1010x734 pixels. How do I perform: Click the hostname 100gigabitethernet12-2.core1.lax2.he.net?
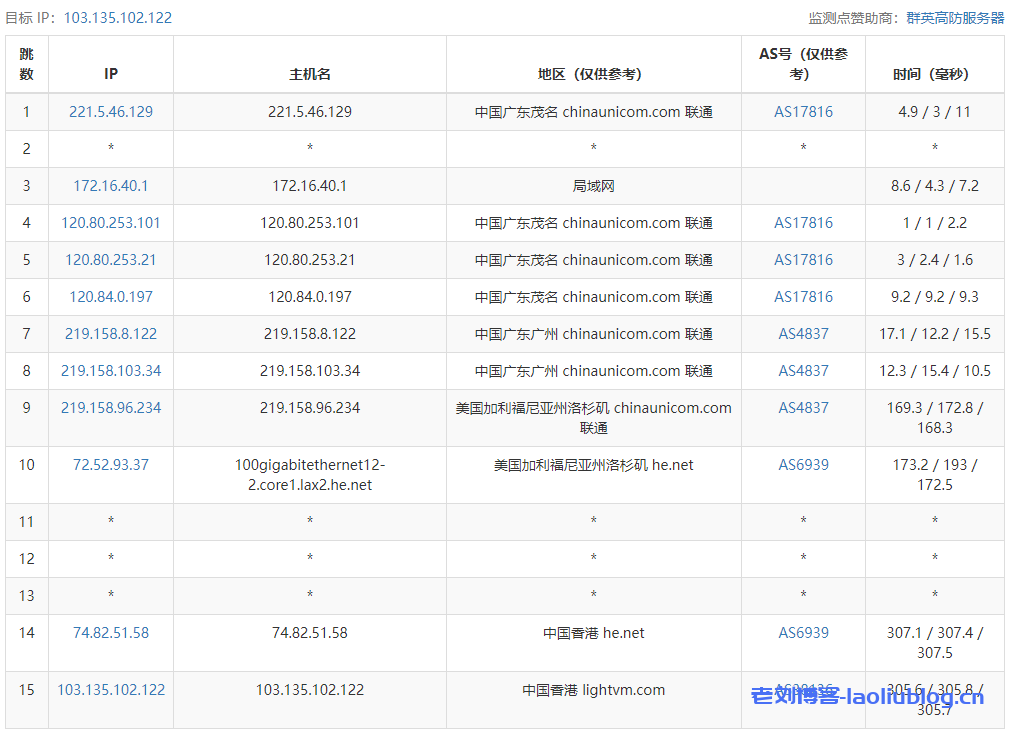[310, 475]
